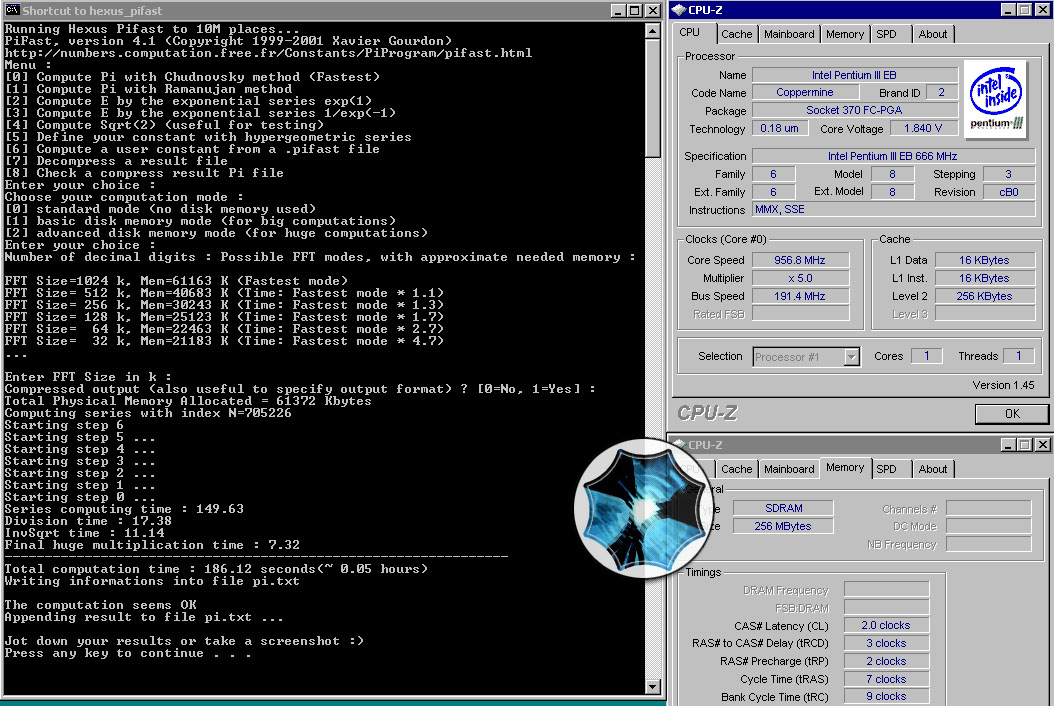Open the About tab in top CPU-Z window
The height and width of the screenshot is (706, 1054).
pos(933,34)
